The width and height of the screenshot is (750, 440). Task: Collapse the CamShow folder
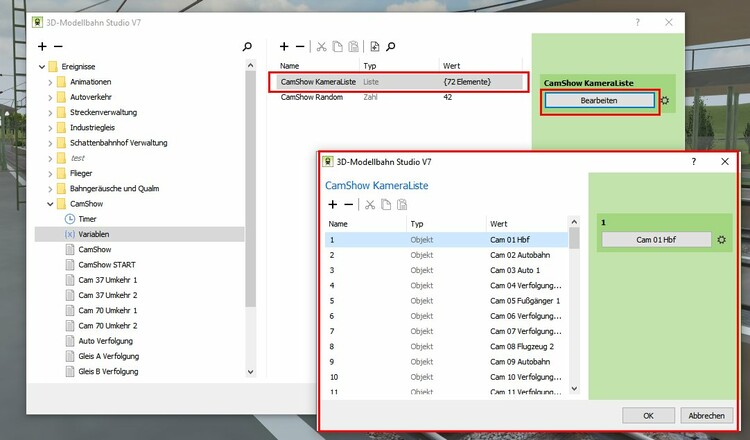(50, 204)
